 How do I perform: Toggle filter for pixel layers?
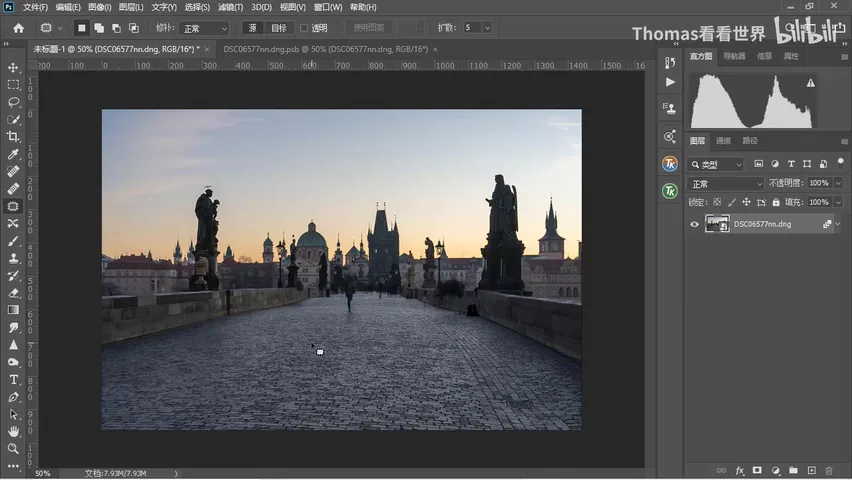[759, 164]
